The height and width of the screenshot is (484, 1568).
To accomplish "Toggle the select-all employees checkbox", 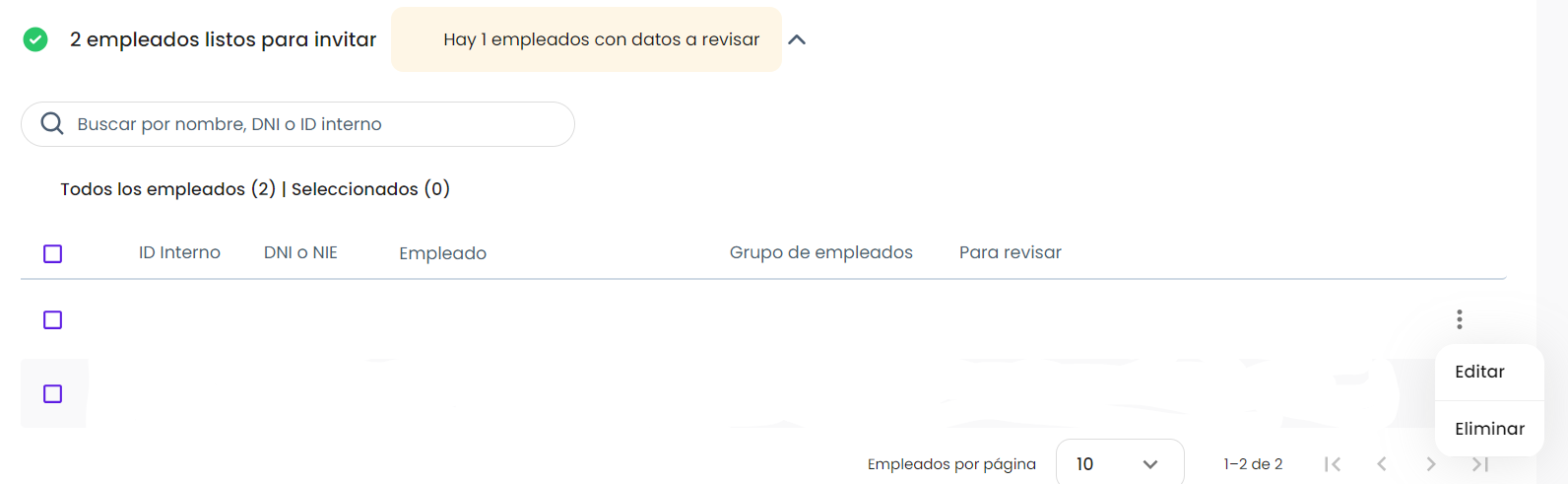I will coord(53,254).
